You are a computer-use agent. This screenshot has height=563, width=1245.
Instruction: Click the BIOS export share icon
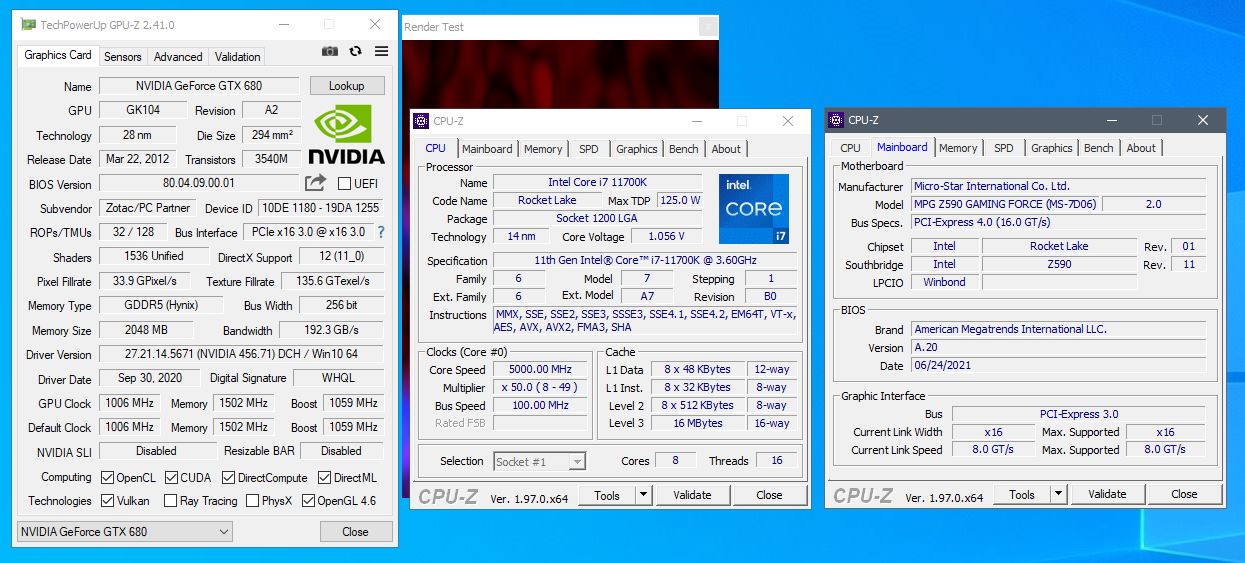pos(315,183)
